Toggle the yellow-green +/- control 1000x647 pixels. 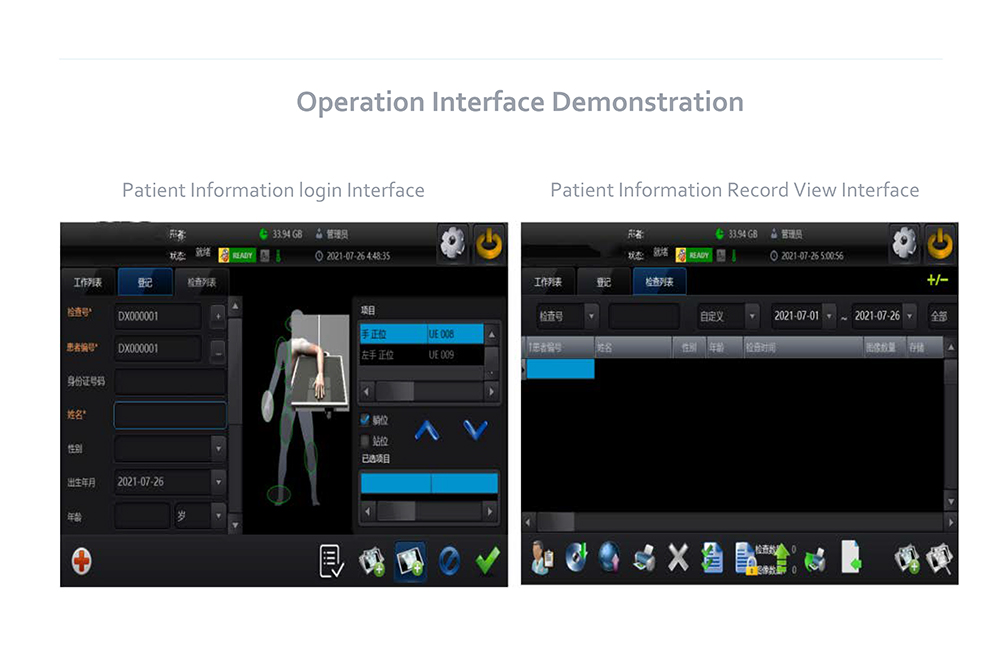click(x=936, y=281)
